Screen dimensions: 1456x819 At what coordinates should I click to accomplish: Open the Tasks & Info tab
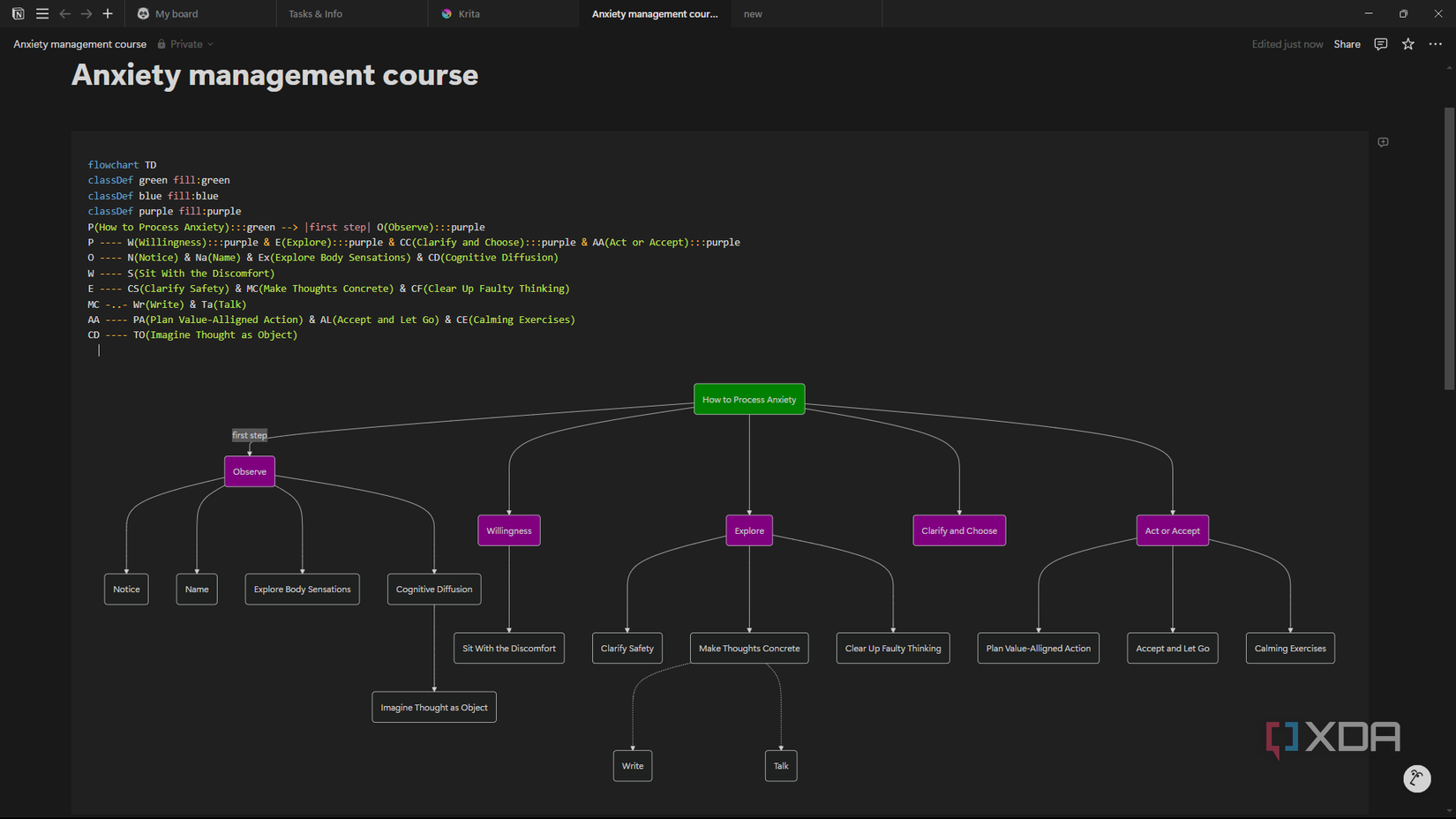(315, 13)
